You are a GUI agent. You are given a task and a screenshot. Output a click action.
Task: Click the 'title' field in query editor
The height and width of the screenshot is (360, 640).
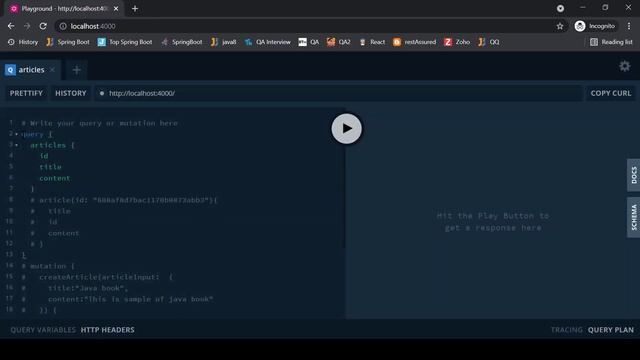point(50,167)
